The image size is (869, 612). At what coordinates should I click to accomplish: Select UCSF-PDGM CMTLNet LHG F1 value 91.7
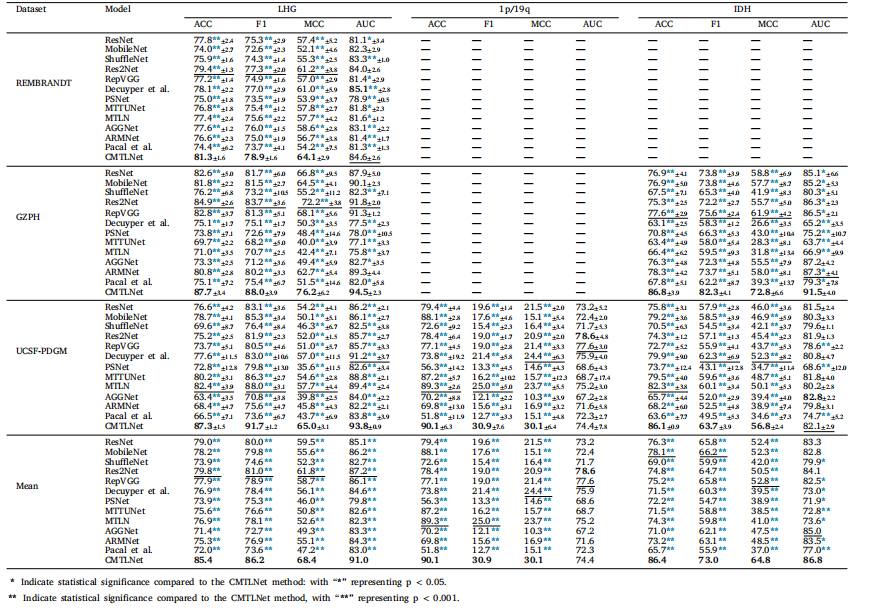pos(261,426)
